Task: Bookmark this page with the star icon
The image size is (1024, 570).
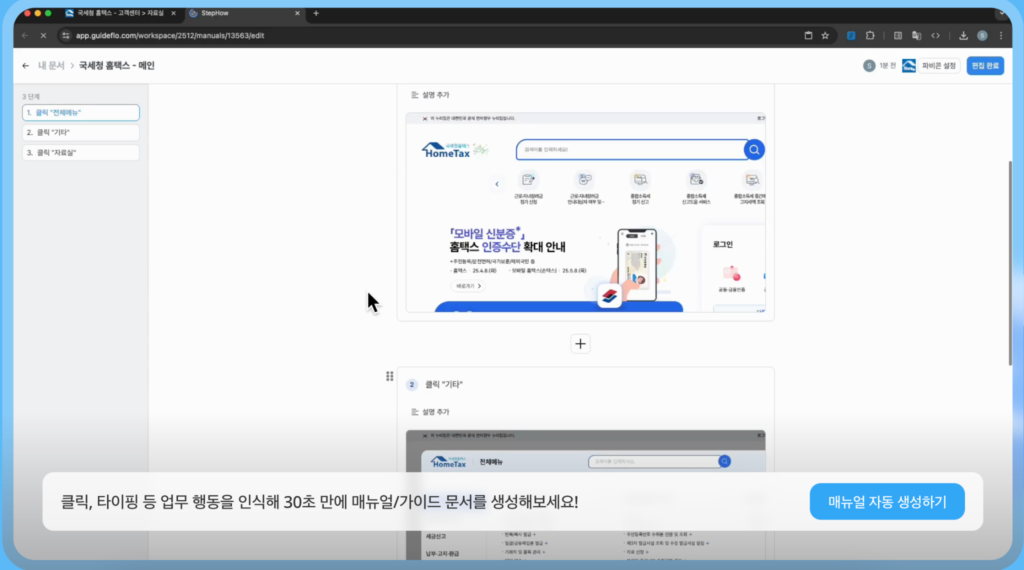Action: click(x=825, y=35)
